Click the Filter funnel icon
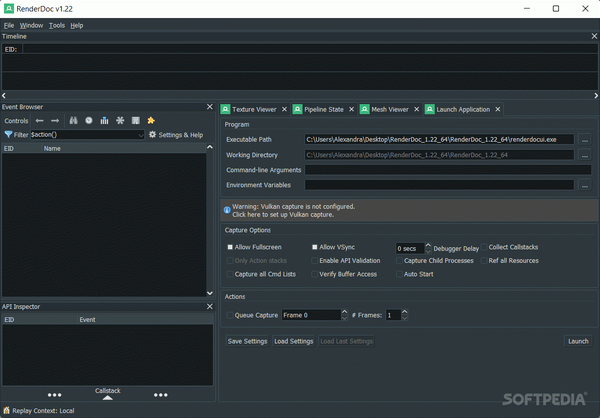The height and width of the screenshot is (418, 600). (8, 135)
